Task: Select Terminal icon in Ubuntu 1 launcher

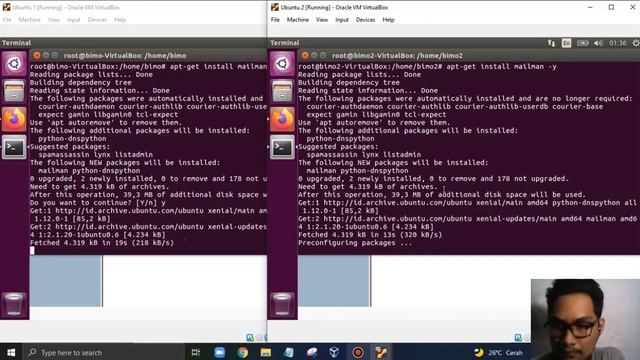Action: tap(14, 147)
